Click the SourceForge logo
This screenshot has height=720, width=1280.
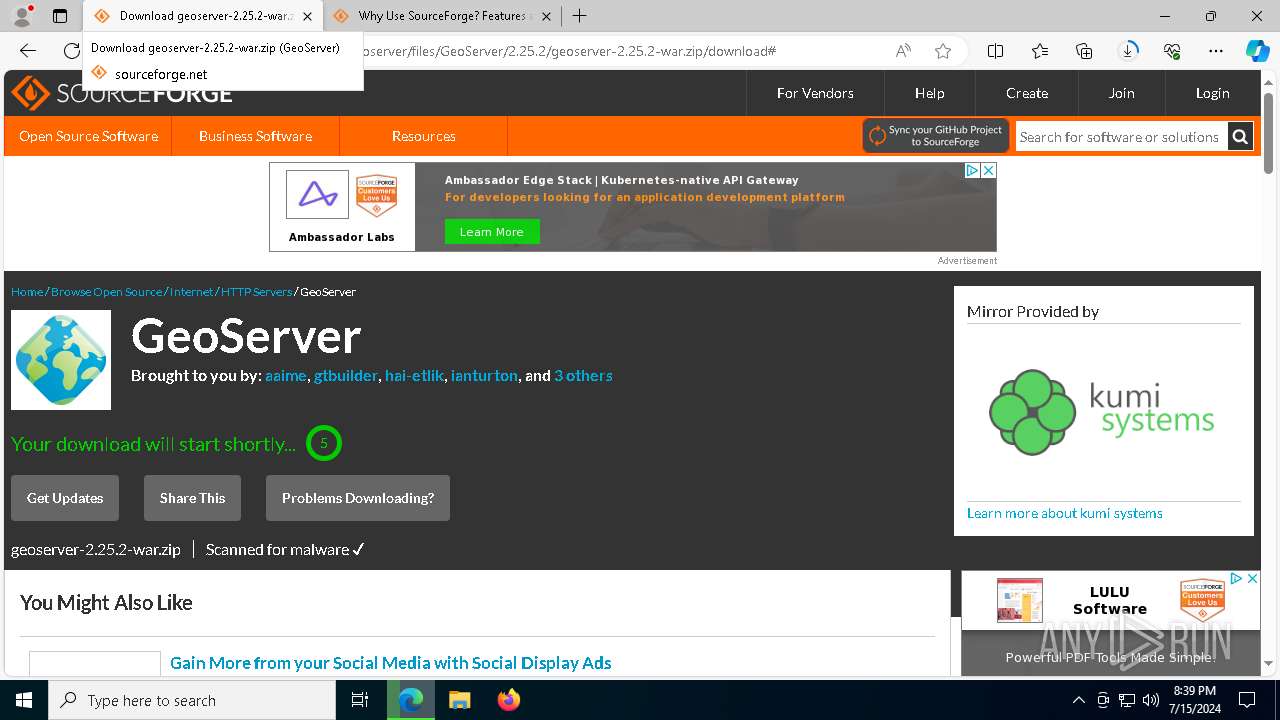tap(122, 93)
